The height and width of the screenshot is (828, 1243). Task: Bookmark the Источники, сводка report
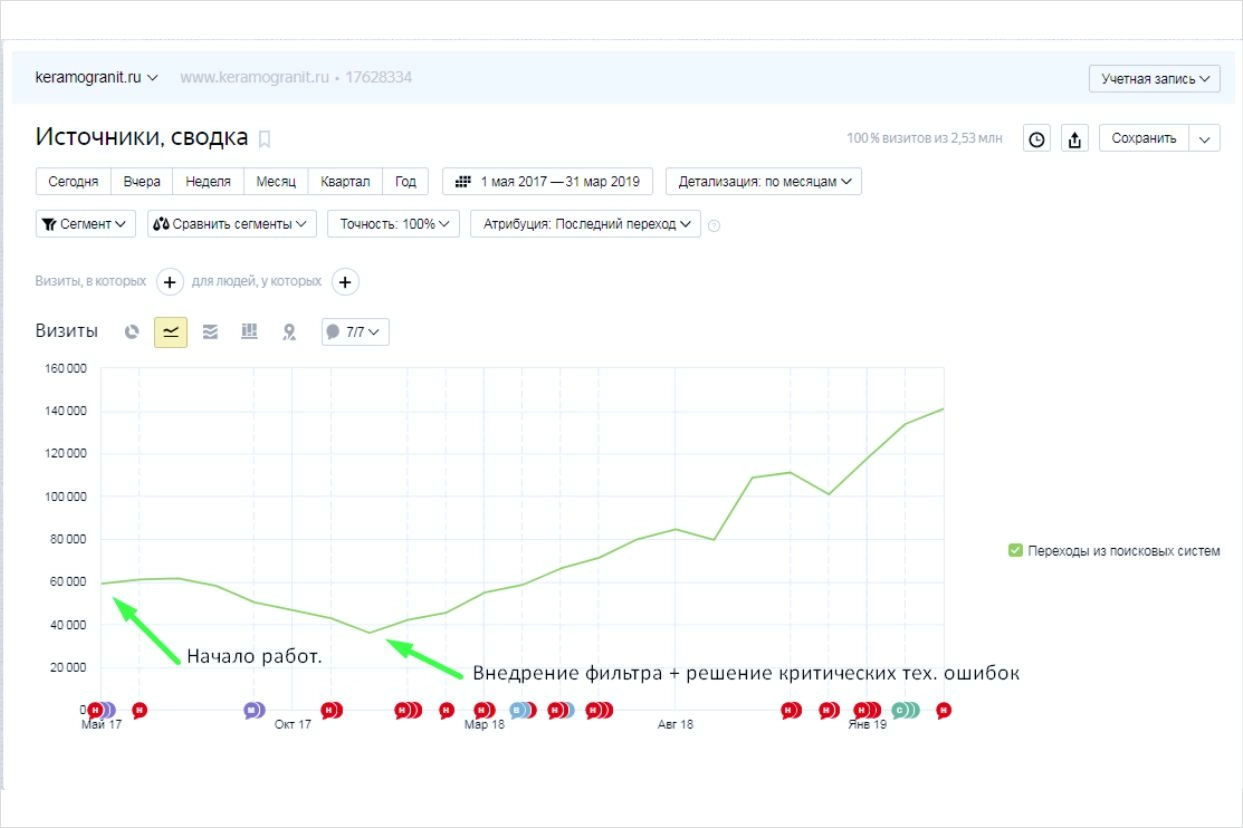[x=265, y=139]
